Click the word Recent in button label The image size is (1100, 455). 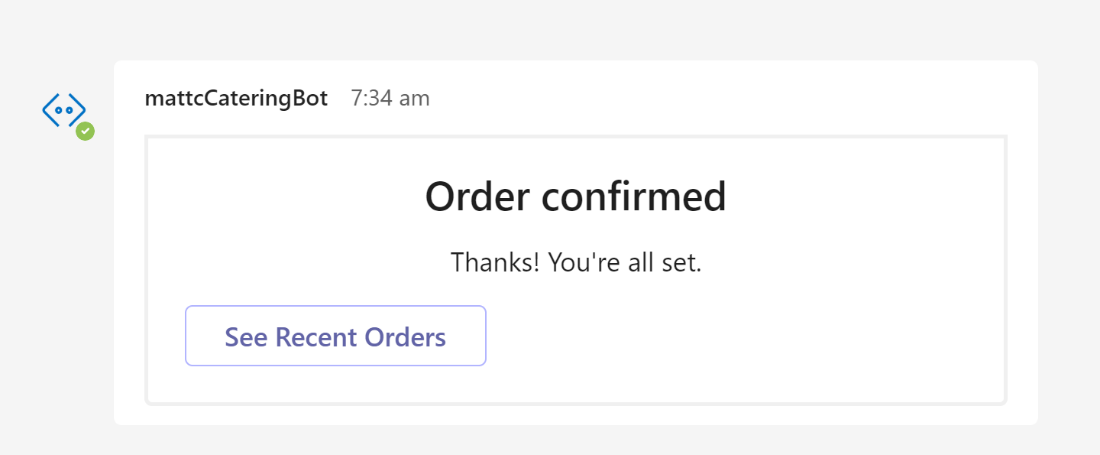[317, 337]
